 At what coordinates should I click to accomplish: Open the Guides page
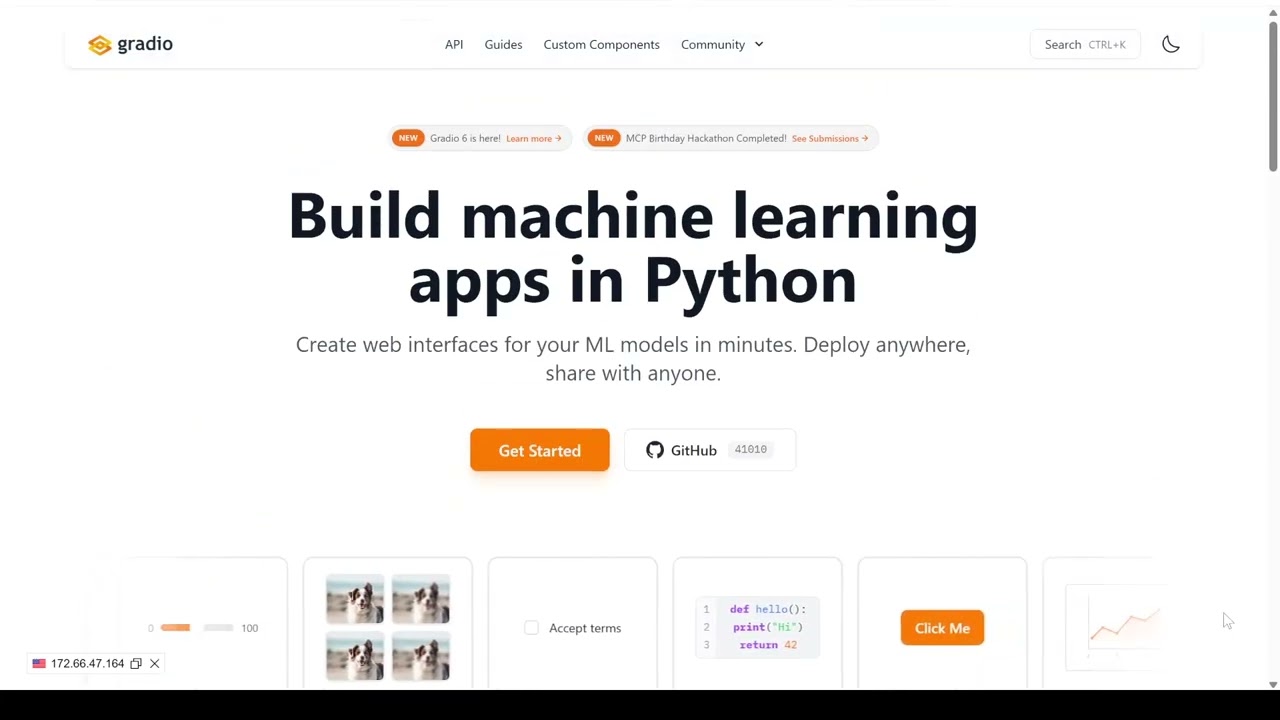pos(503,44)
